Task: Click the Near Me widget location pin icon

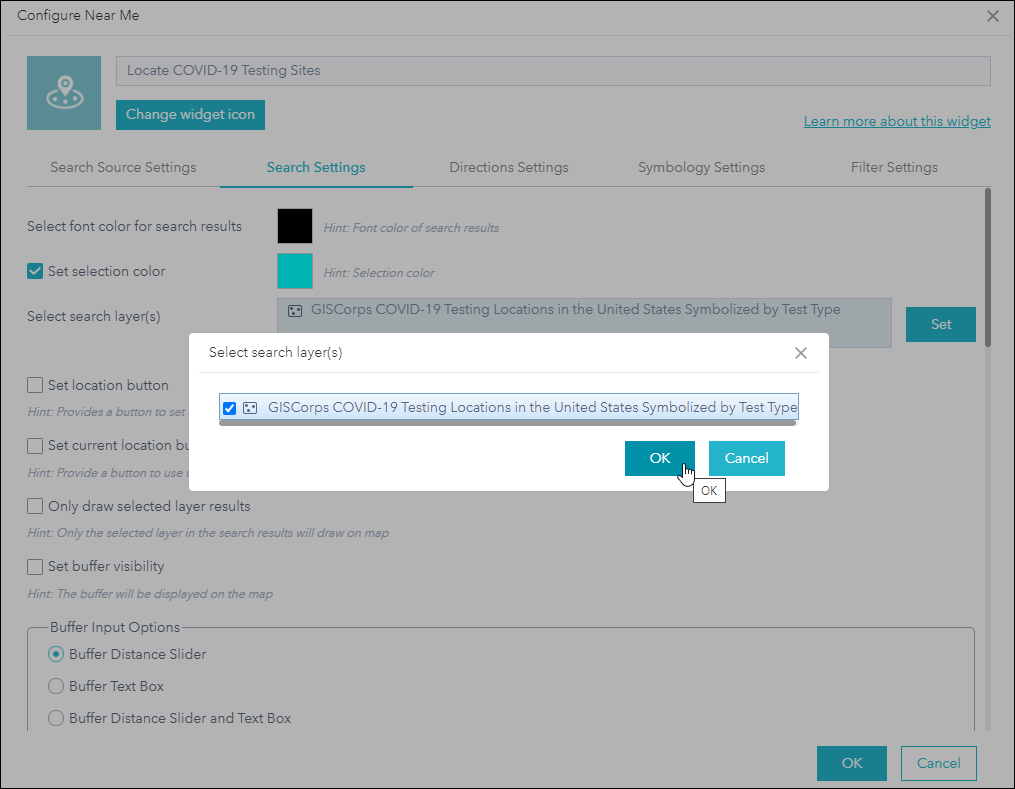Action: 63,92
